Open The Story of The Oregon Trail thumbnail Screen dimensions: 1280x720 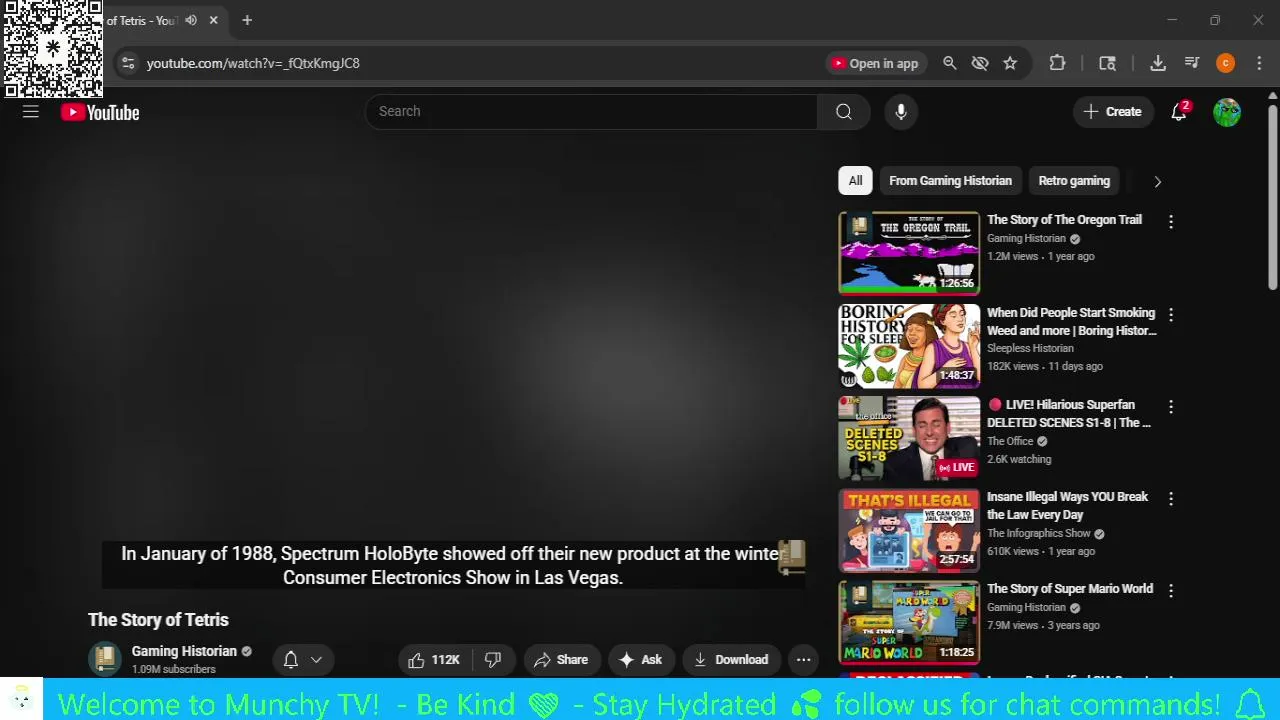[x=909, y=252]
